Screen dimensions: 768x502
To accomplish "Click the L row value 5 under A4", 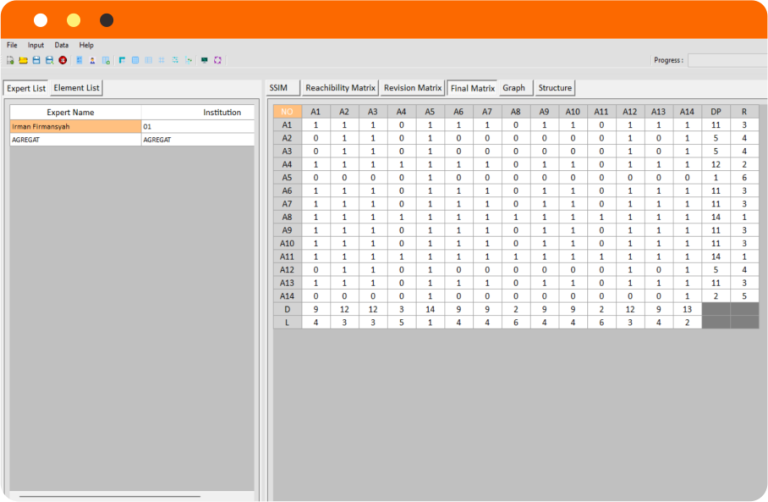I will pyautogui.click(x=401, y=322).
